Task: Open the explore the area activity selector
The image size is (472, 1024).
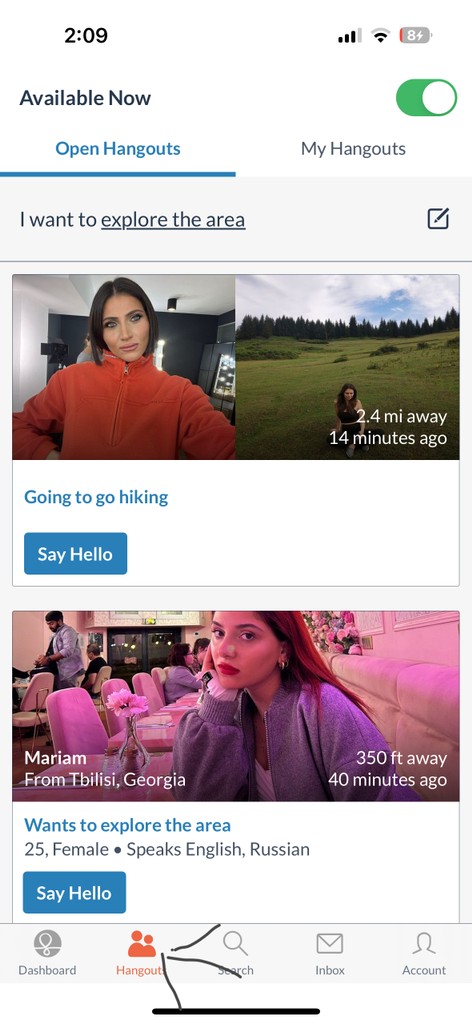Action: 173,219
